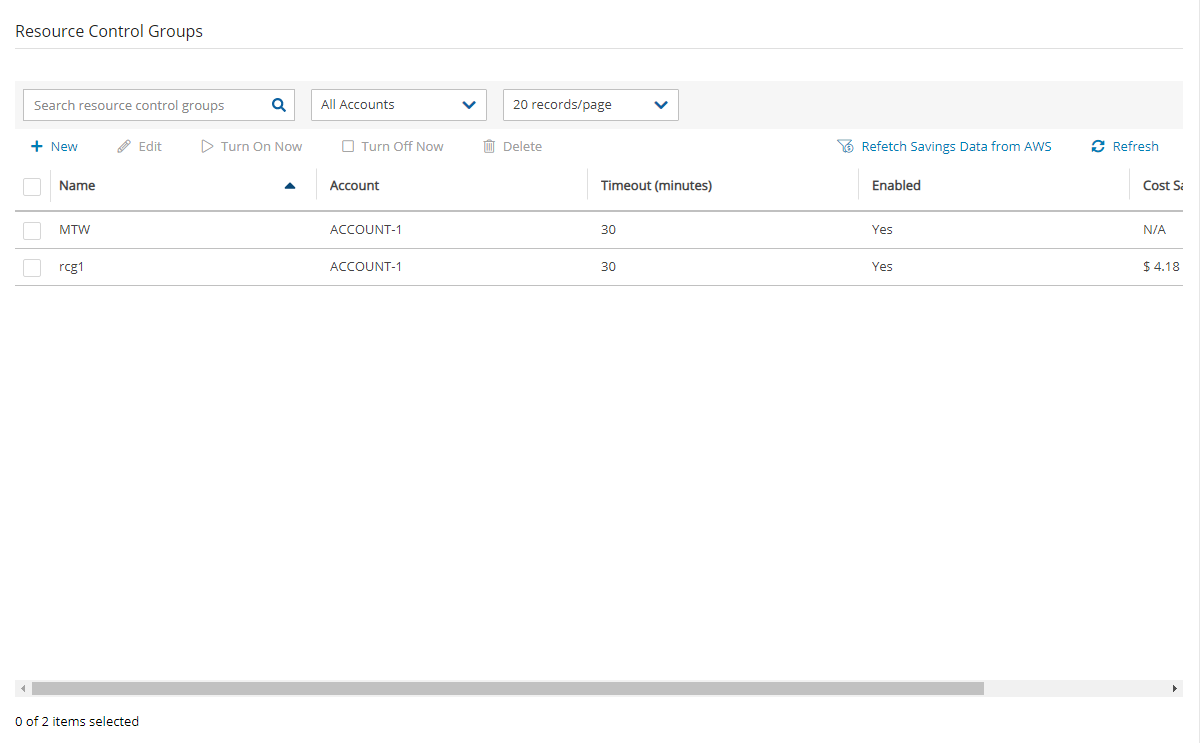Focus the Search resource control groups field

click(145, 105)
